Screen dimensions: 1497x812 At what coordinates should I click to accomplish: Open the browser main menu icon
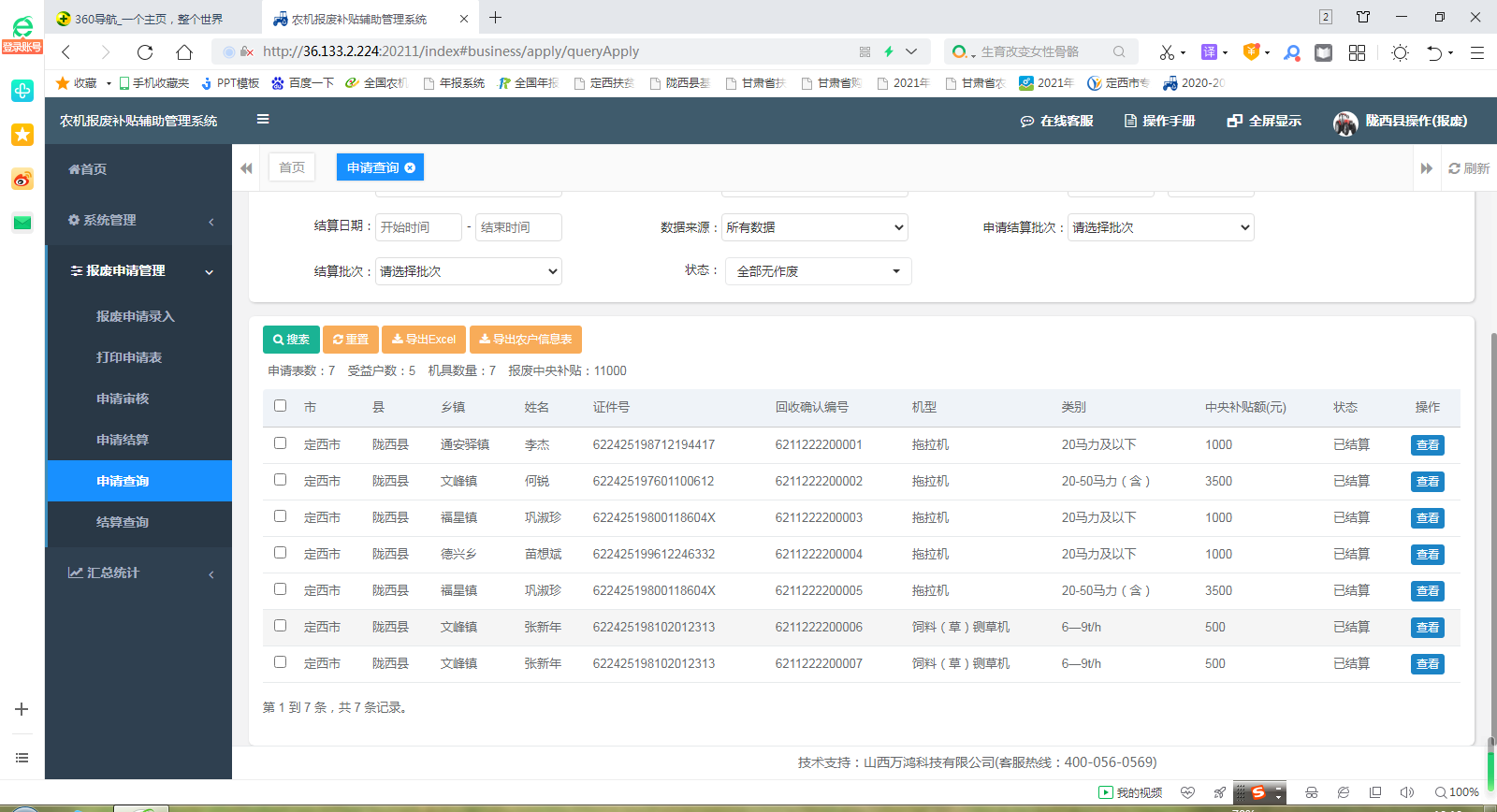1477,52
